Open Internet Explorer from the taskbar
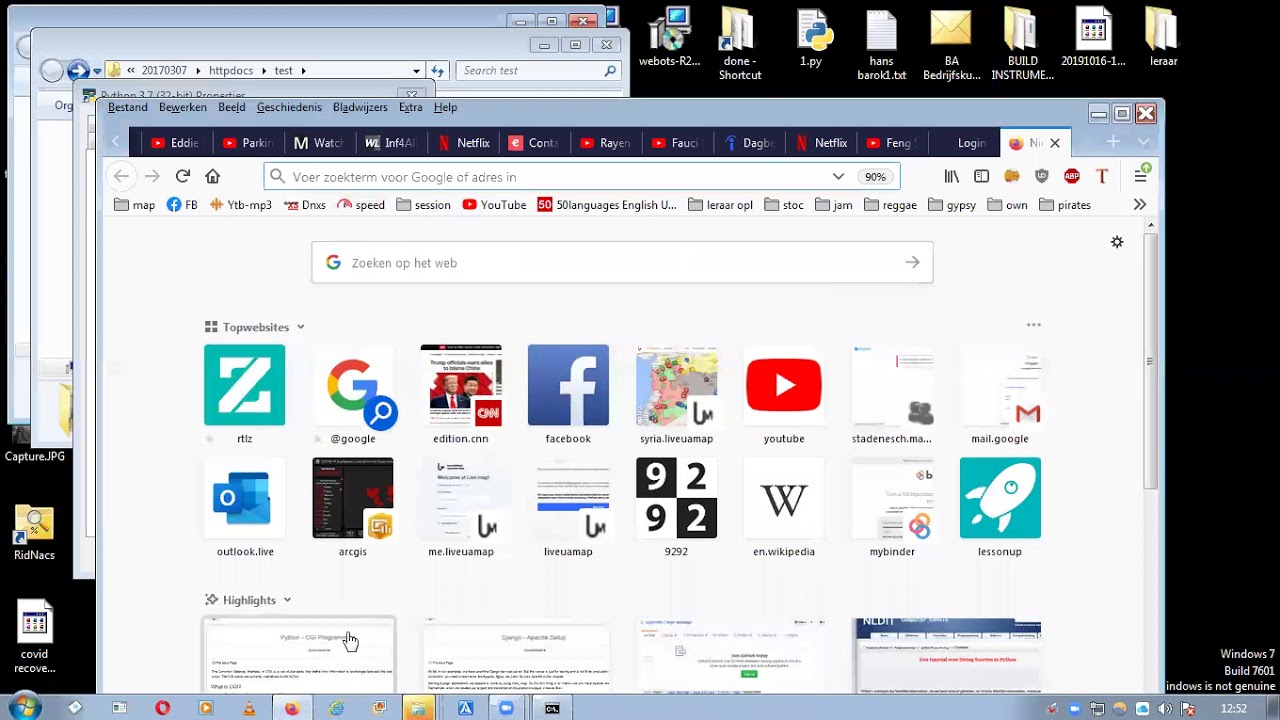Image resolution: width=1280 pixels, height=720 pixels. click(336, 708)
